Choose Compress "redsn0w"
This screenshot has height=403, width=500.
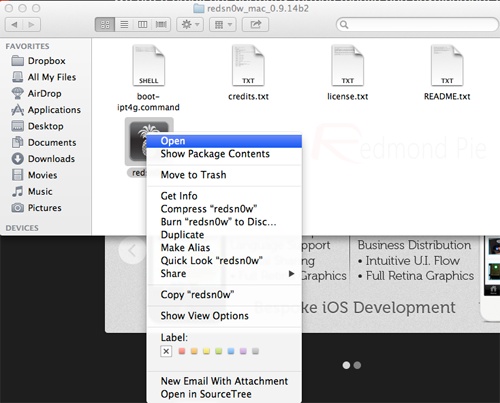tap(224, 209)
